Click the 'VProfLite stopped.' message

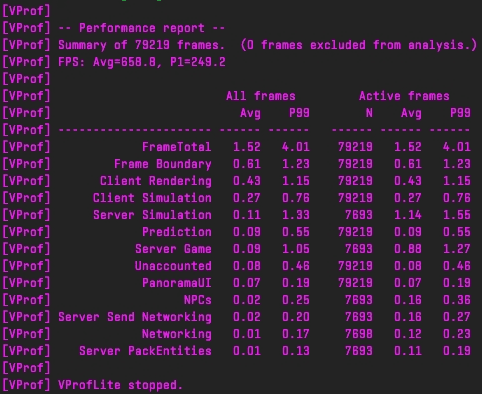[x=121, y=385]
